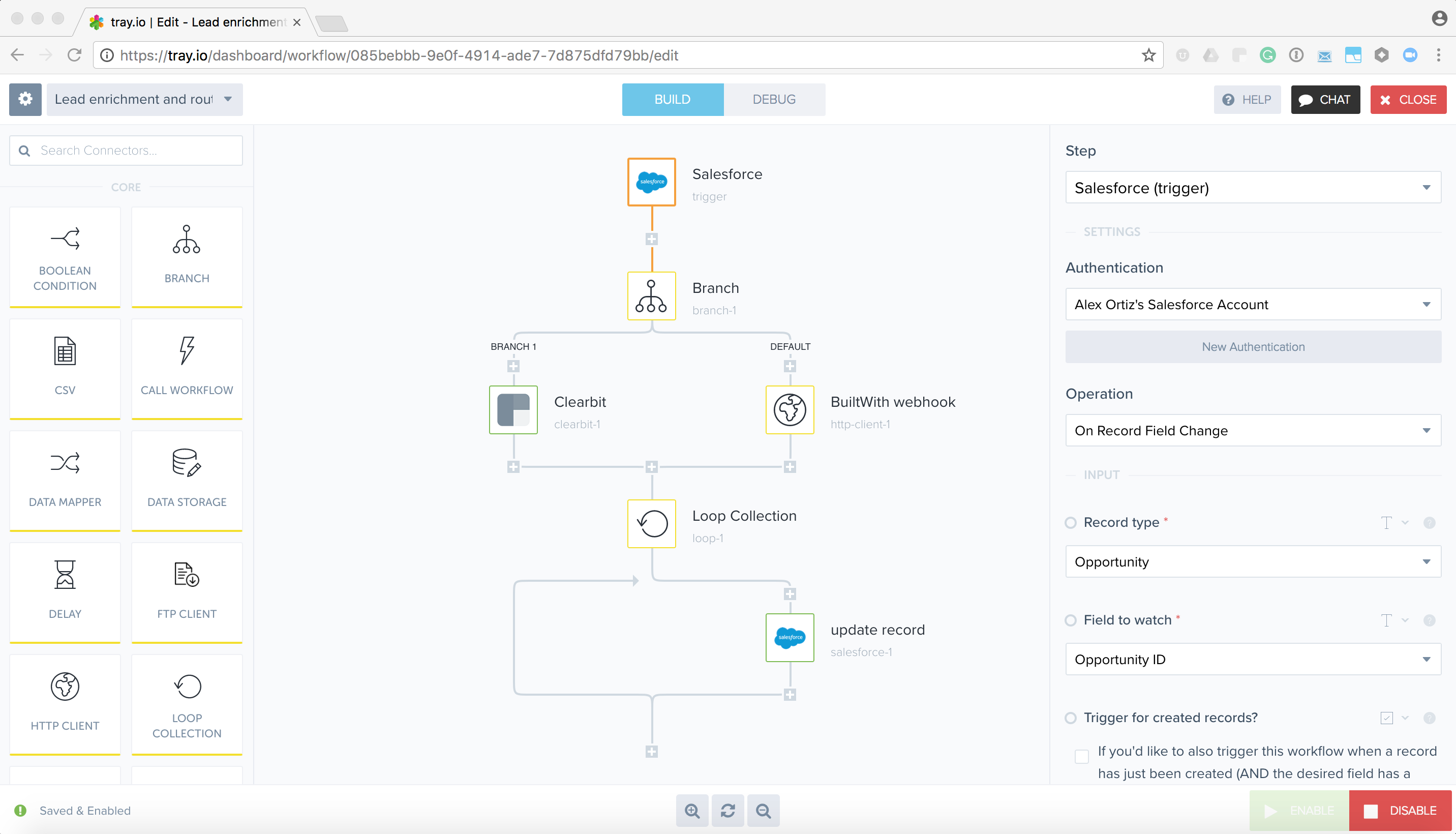Reset canvas zoom with refresh icon
This screenshot has height=834, width=1456.
click(727, 811)
